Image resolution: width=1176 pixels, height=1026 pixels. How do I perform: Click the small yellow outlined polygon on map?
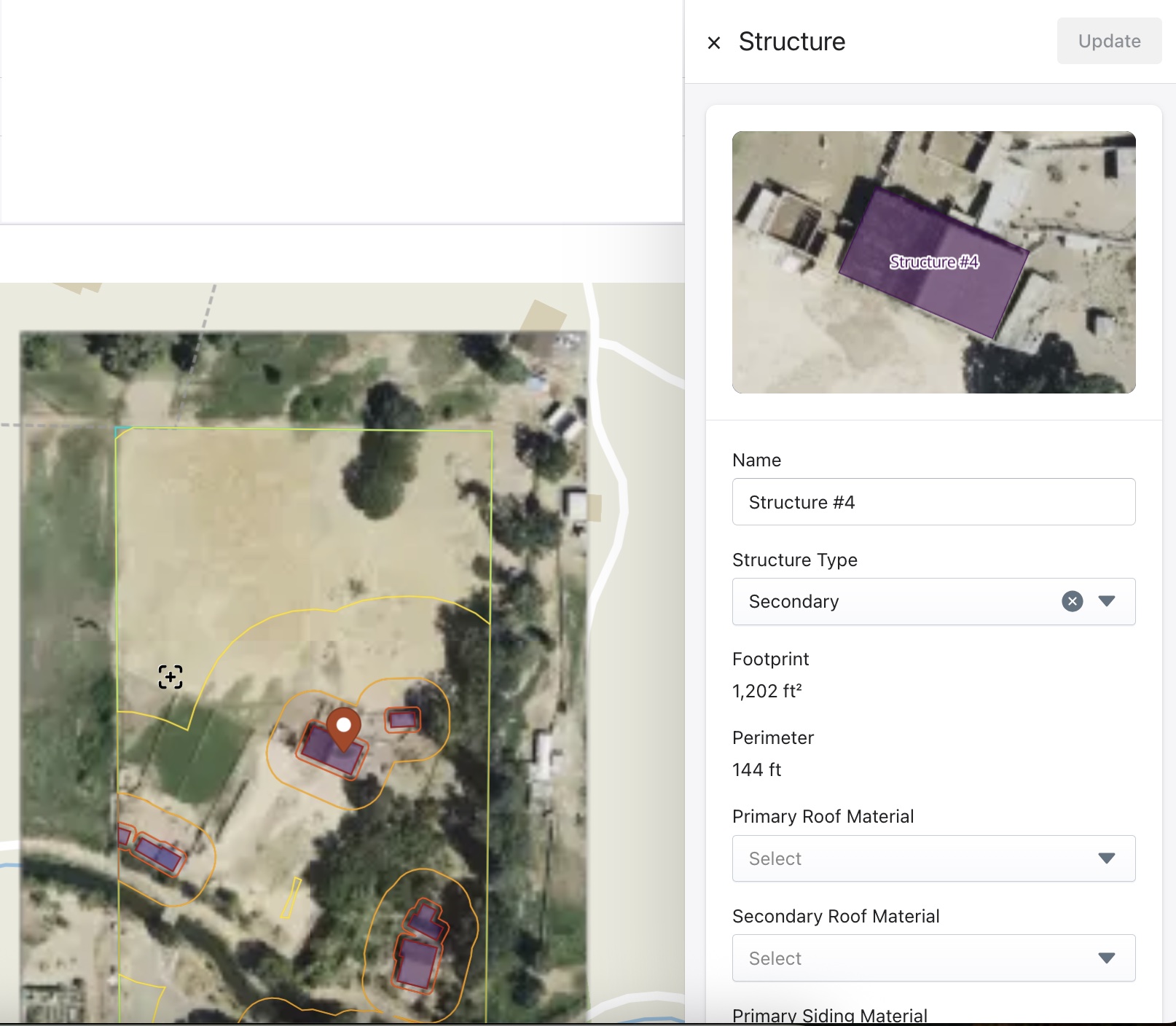click(291, 898)
